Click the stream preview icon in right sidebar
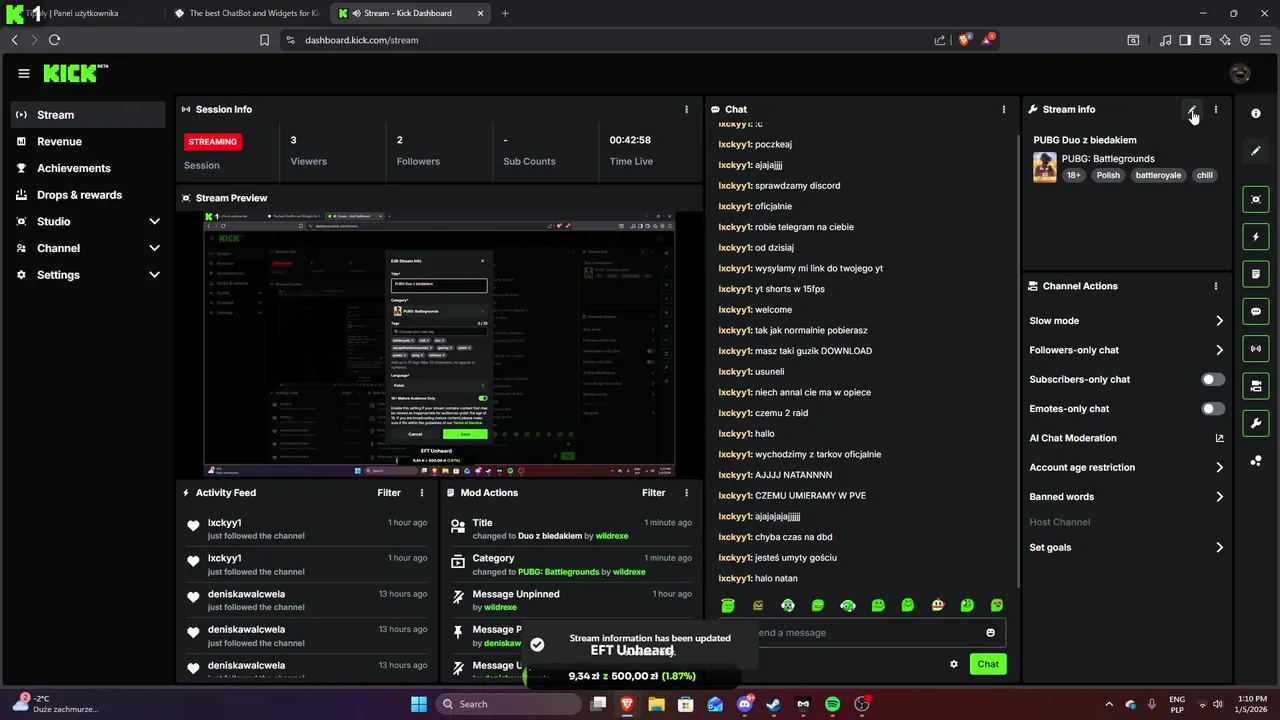This screenshot has height=720, width=1280. (1256, 199)
